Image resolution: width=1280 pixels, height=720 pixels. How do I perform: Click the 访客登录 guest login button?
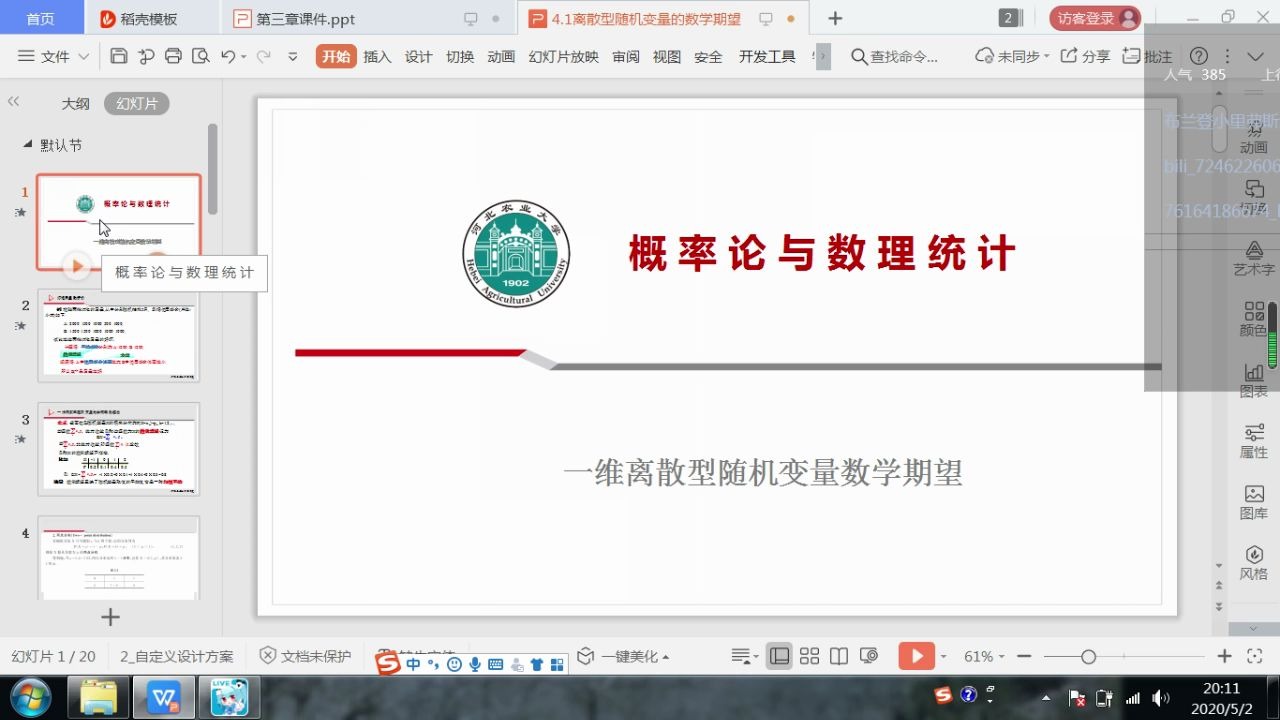[1095, 18]
